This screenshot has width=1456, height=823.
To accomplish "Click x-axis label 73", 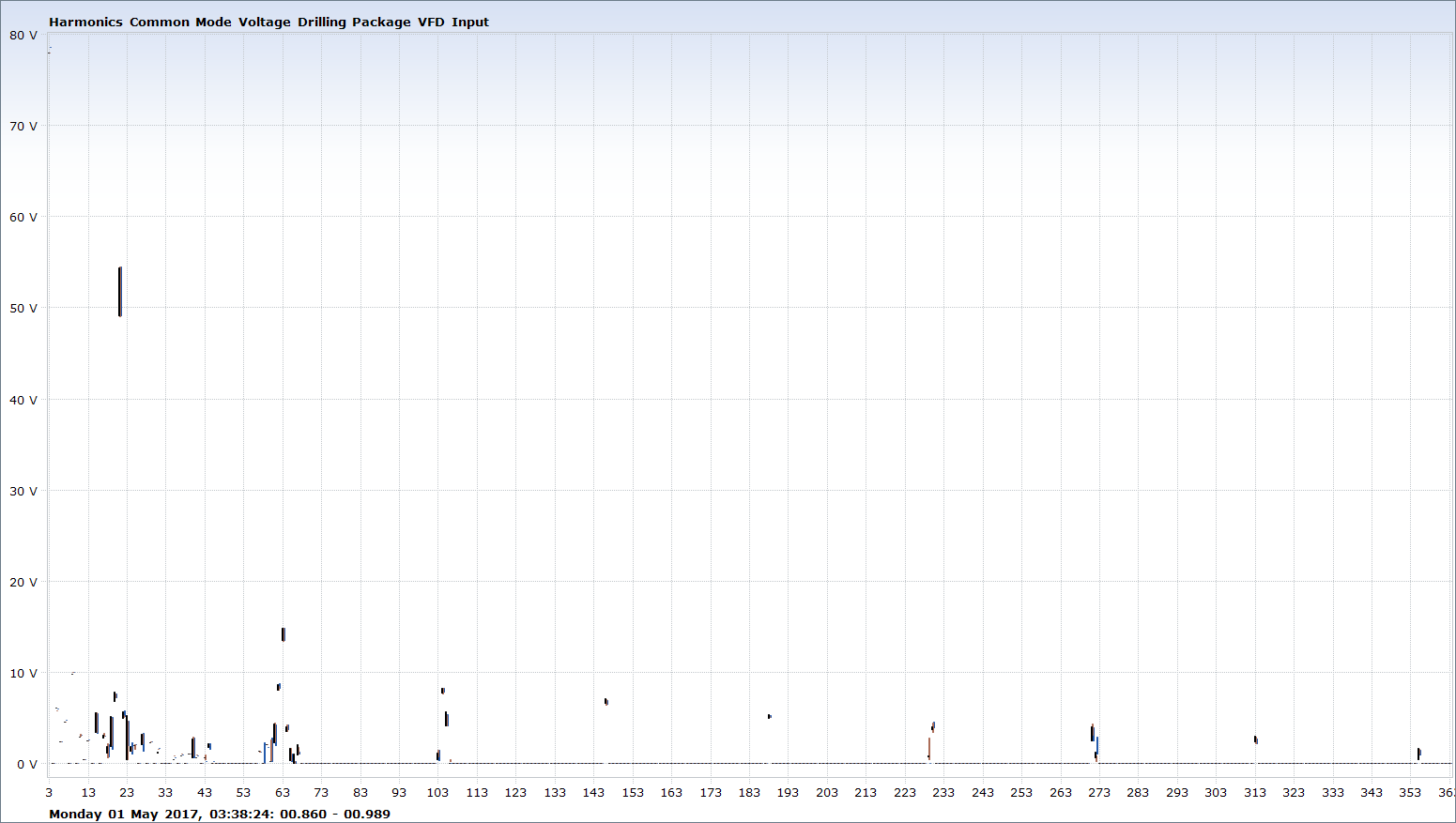I will click(x=321, y=792).
